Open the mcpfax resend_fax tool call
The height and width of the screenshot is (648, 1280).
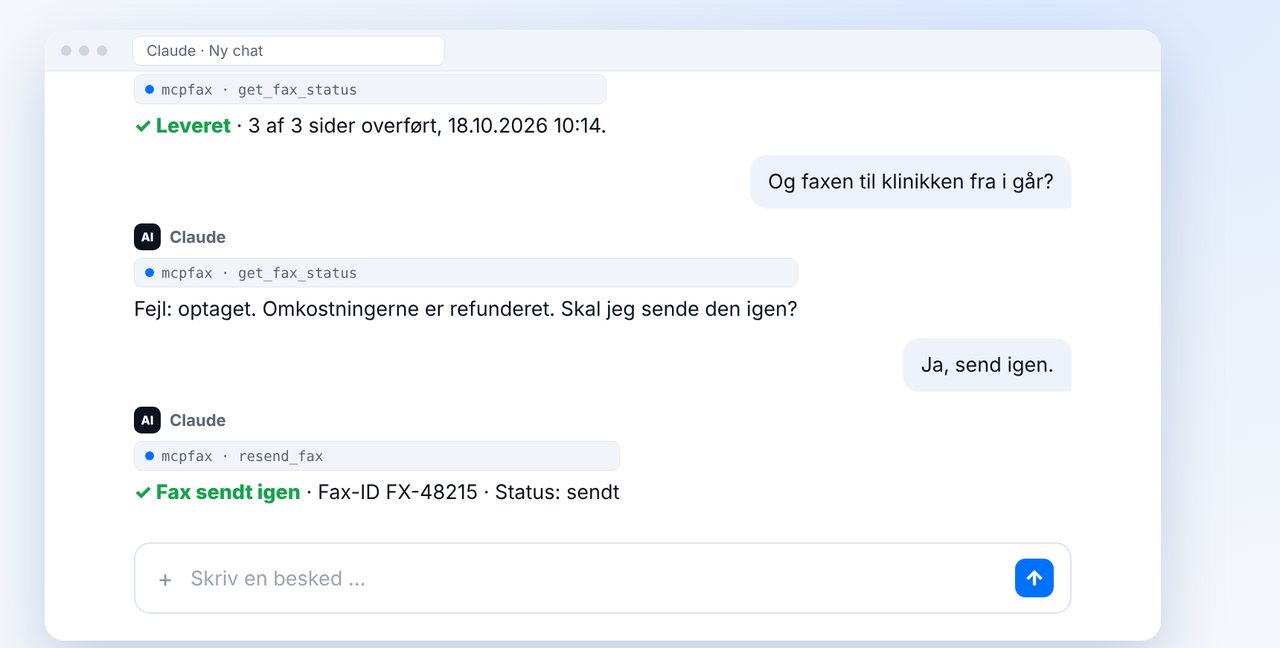pyautogui.click(x=377, y=456)
